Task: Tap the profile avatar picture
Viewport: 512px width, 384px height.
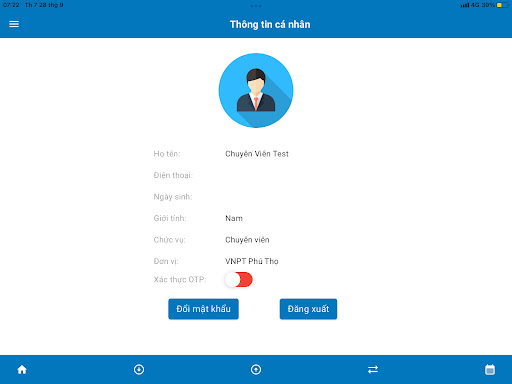Action: click(256, 90)
